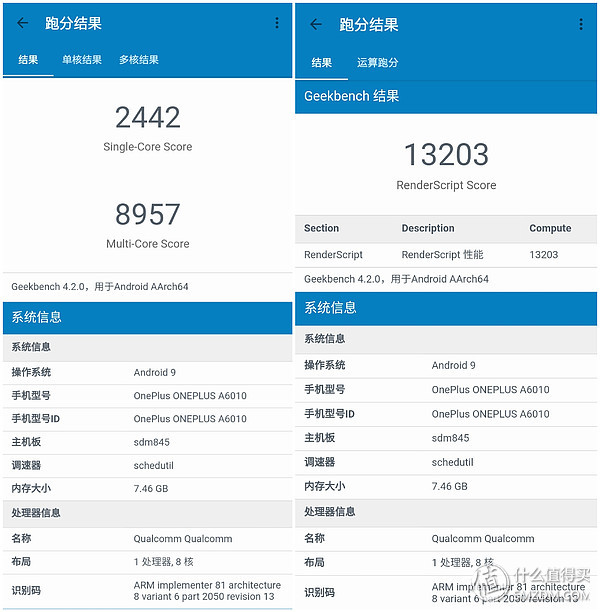Click Qualcomm Qualcomm name on left
Viewport: 600px width, 612px height.
(x=183, y=539)
